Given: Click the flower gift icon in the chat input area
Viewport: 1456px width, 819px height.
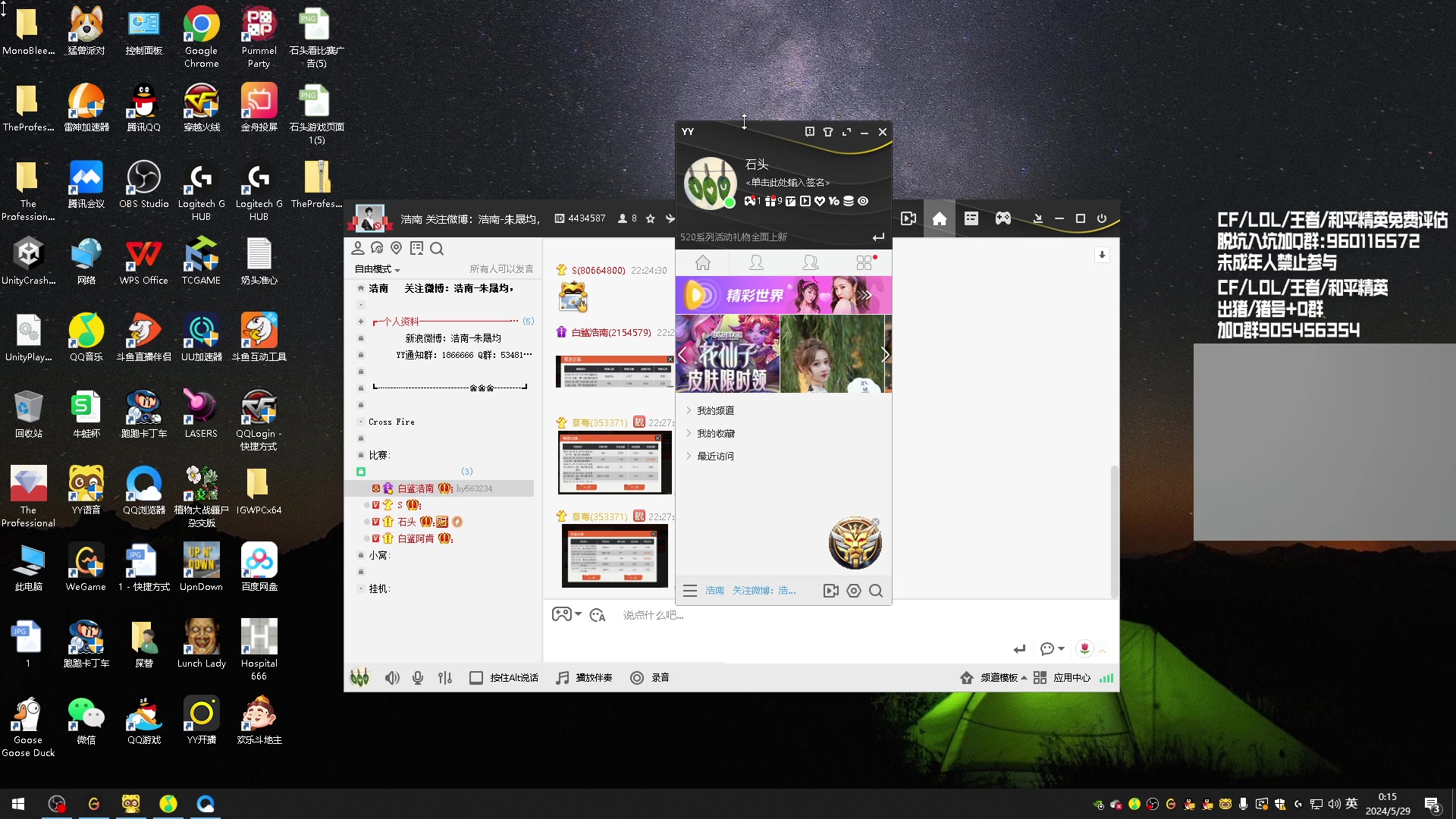Looking at the screenshot, I should (x=1084, y=648).
